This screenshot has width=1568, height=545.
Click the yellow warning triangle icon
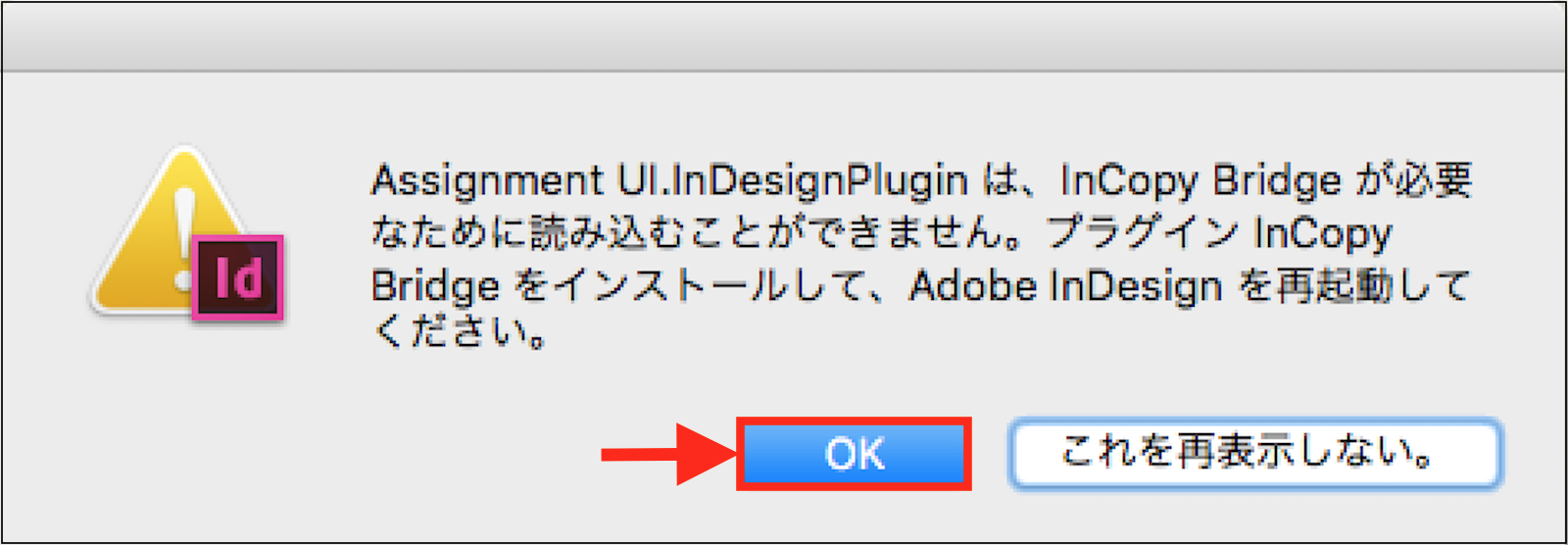click(157, 235)
